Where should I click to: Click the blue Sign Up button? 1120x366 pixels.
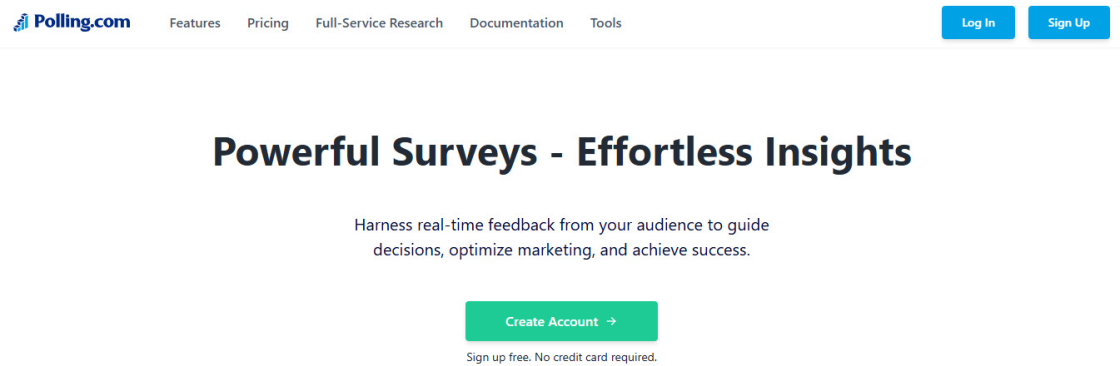pos(1069,22)
